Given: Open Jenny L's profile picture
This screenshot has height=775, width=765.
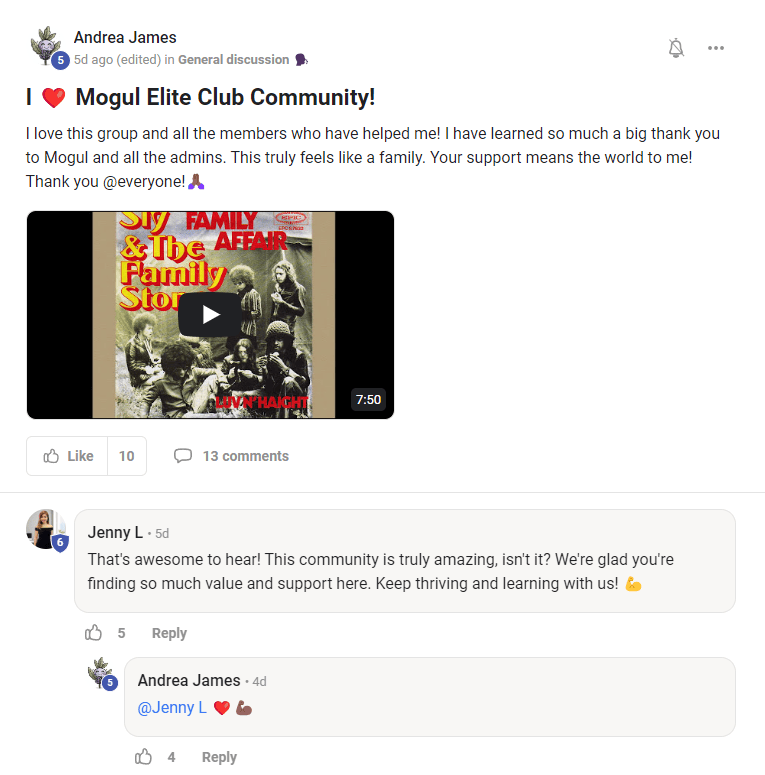Looking at the screenshot, I should [x=45, y=529].
